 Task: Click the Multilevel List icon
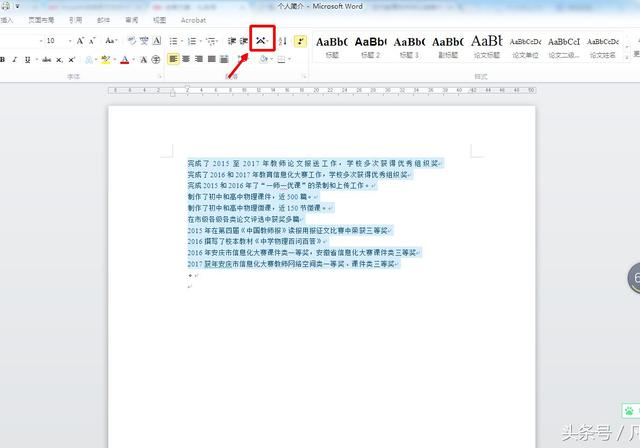210,41
